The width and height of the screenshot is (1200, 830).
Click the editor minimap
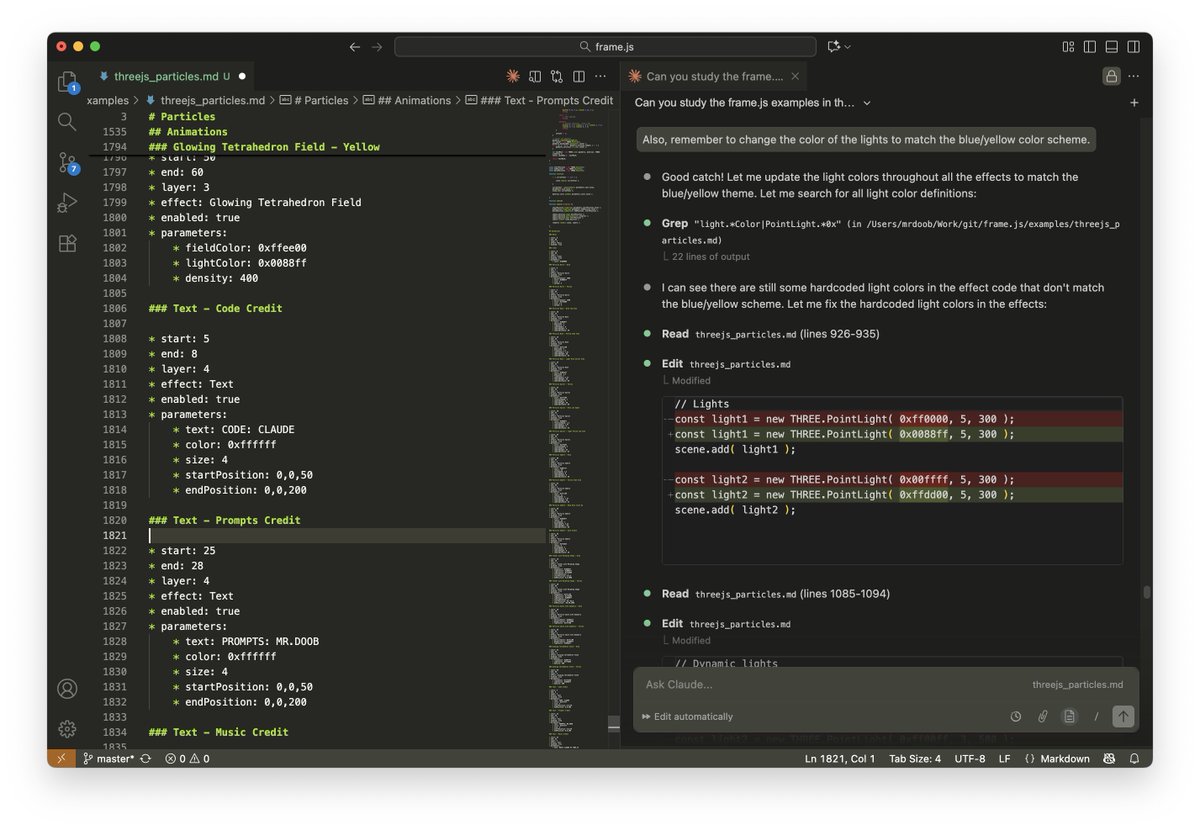pyautogui.click(x=577, y=430)
